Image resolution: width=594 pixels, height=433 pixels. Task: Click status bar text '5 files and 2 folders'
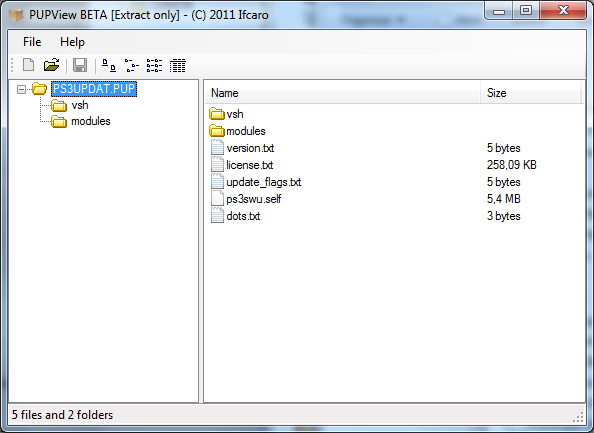63,415
